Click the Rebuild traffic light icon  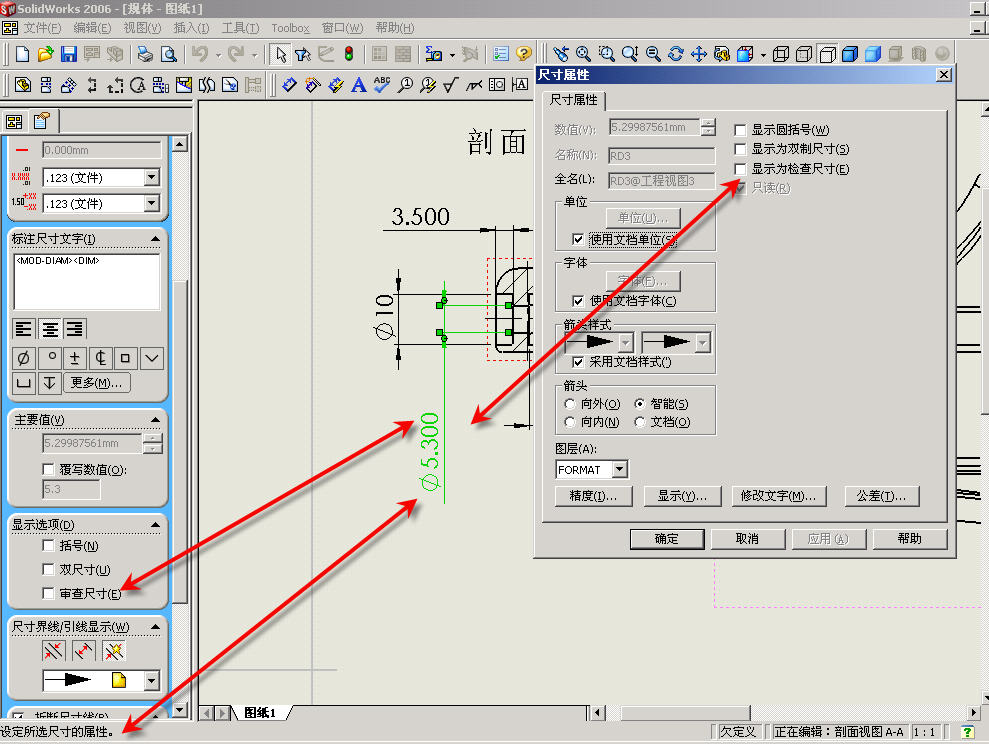tap(349, 54)
